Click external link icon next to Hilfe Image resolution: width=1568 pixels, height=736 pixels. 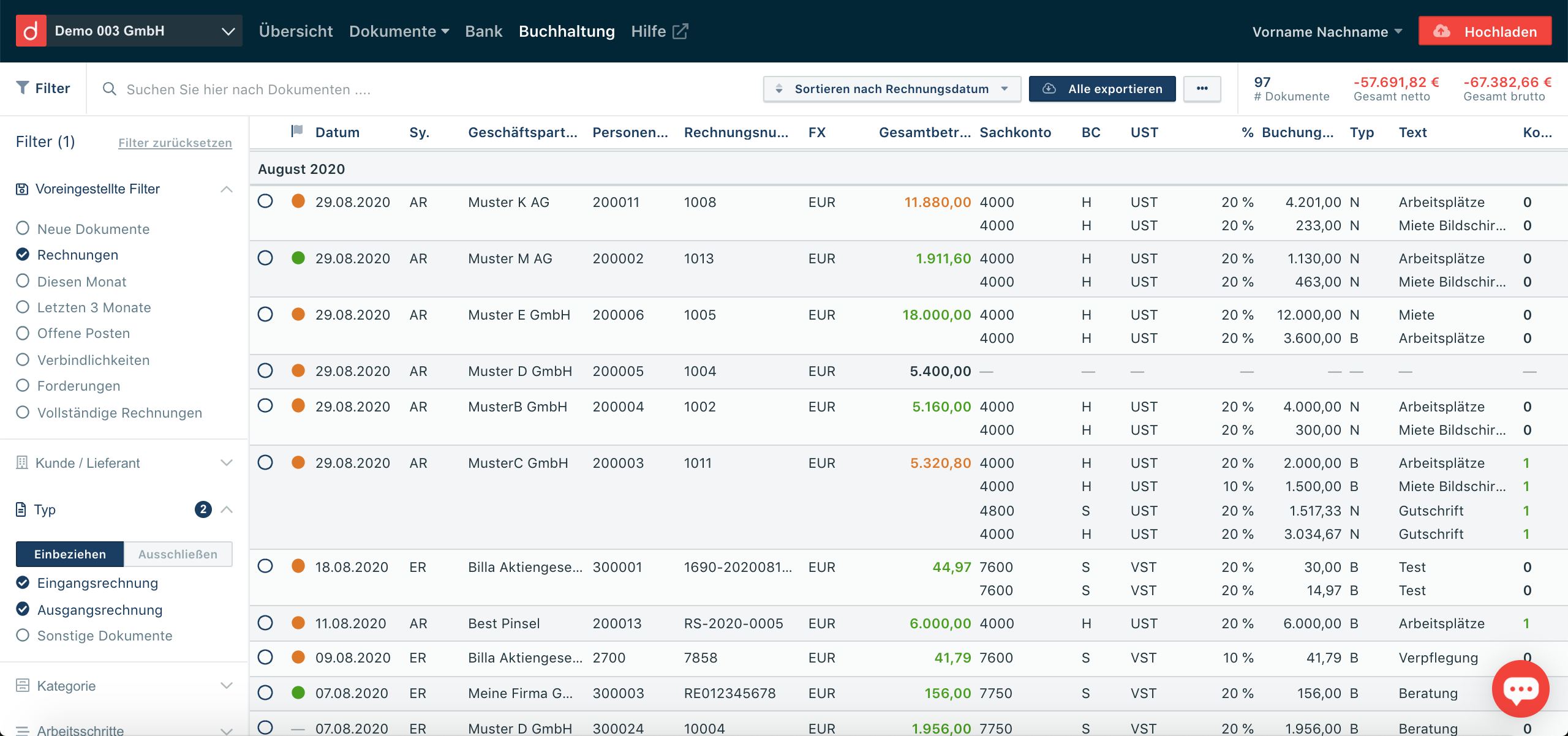coord(680,31)
